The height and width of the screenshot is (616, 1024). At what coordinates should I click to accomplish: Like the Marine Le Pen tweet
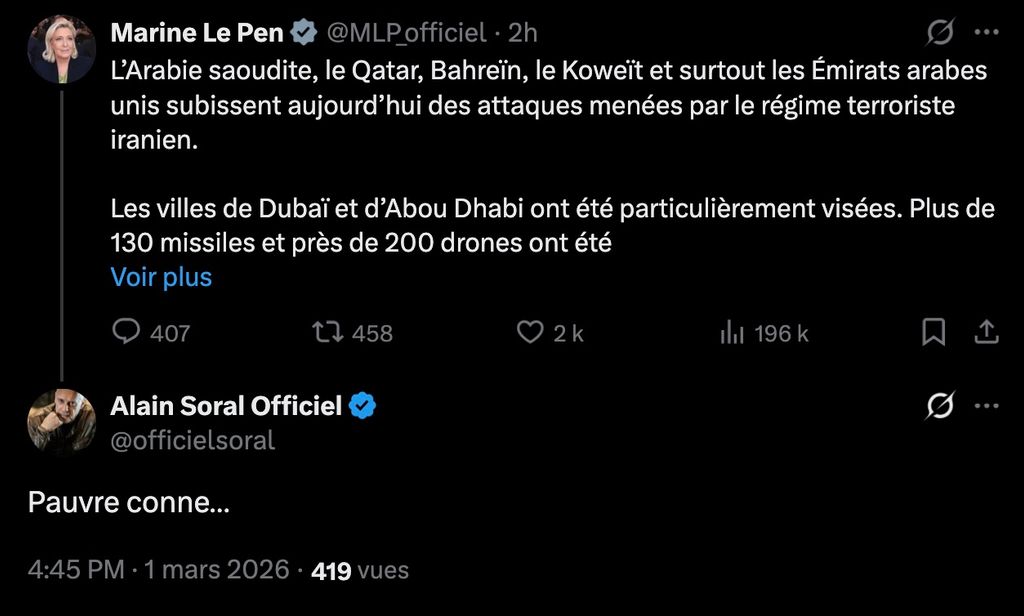[529, 332]
